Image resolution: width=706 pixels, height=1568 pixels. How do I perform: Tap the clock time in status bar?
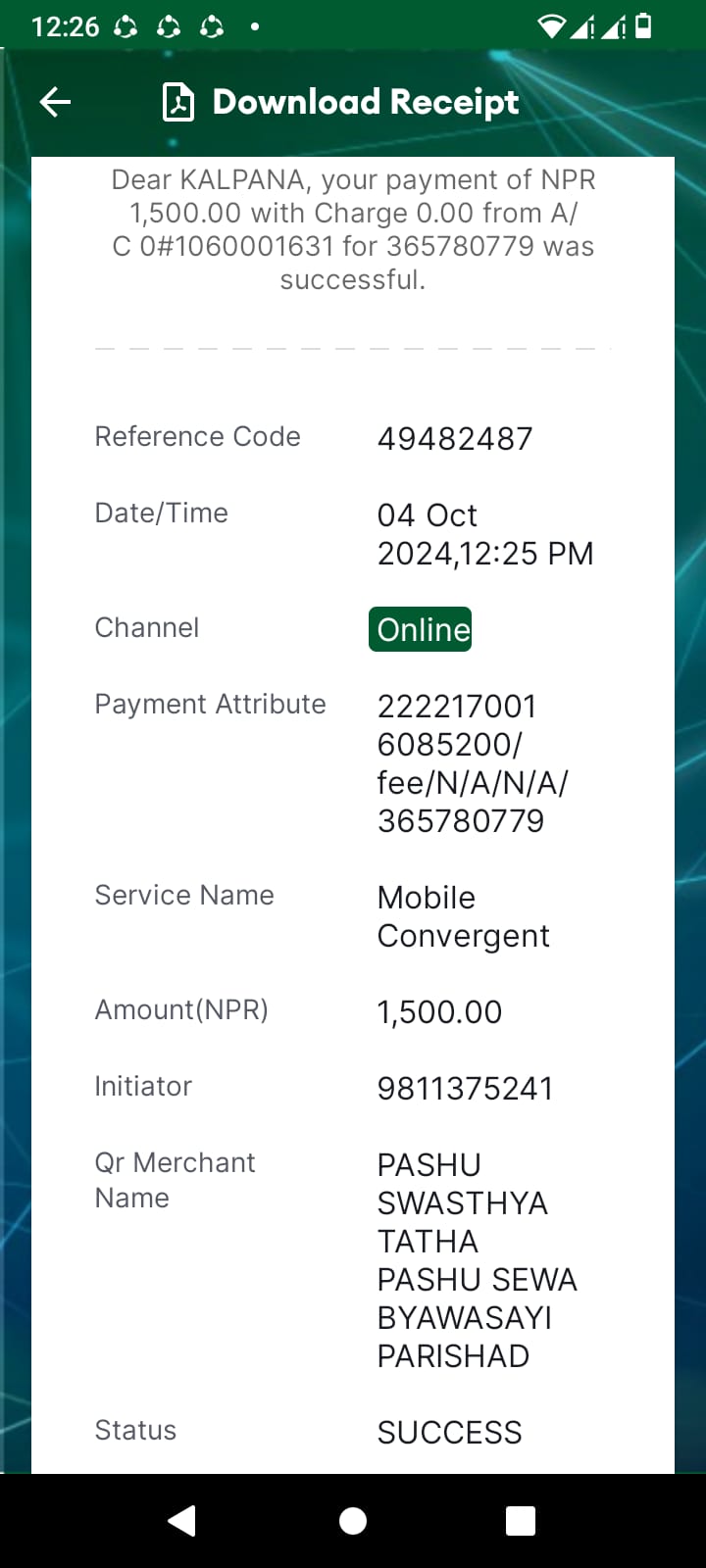(65, 26)
